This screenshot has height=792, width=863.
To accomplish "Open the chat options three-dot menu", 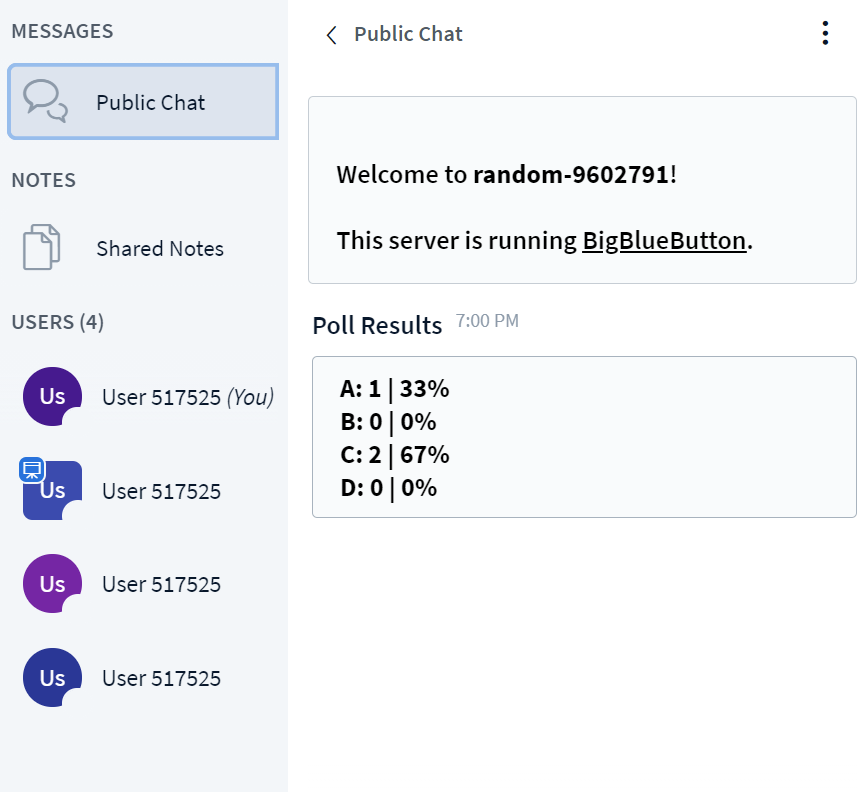I will click(x=825, y=33).
